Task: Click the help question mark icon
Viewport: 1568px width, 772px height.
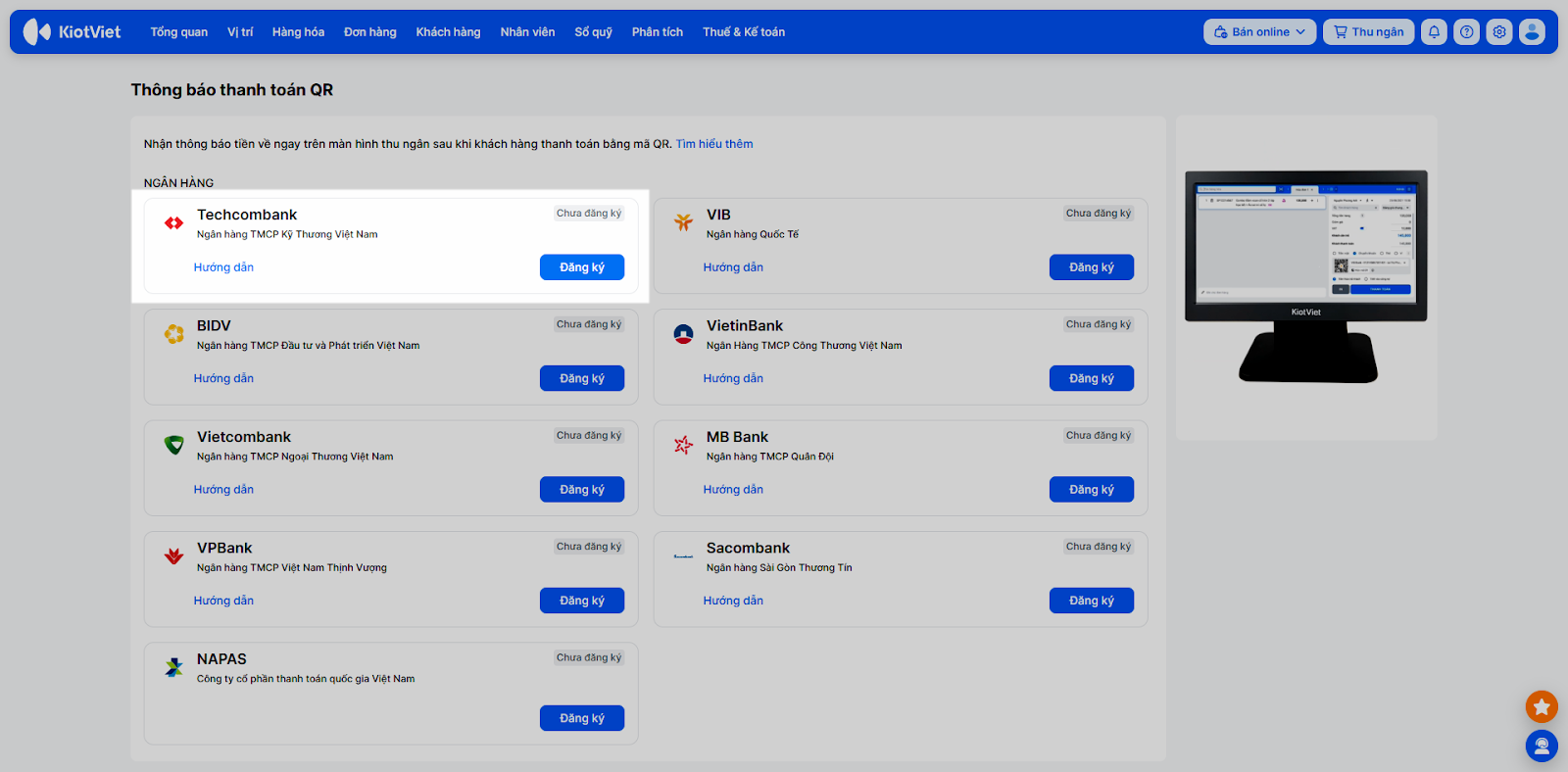Action: 1466,32
